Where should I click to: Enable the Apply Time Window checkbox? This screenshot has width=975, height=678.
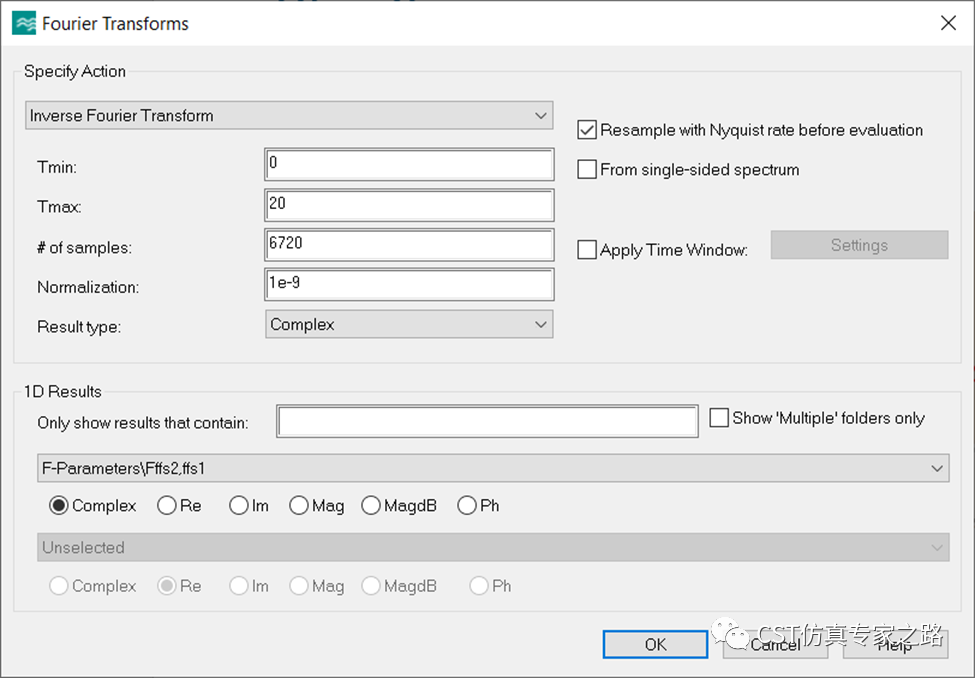click(x=587, y=250)
